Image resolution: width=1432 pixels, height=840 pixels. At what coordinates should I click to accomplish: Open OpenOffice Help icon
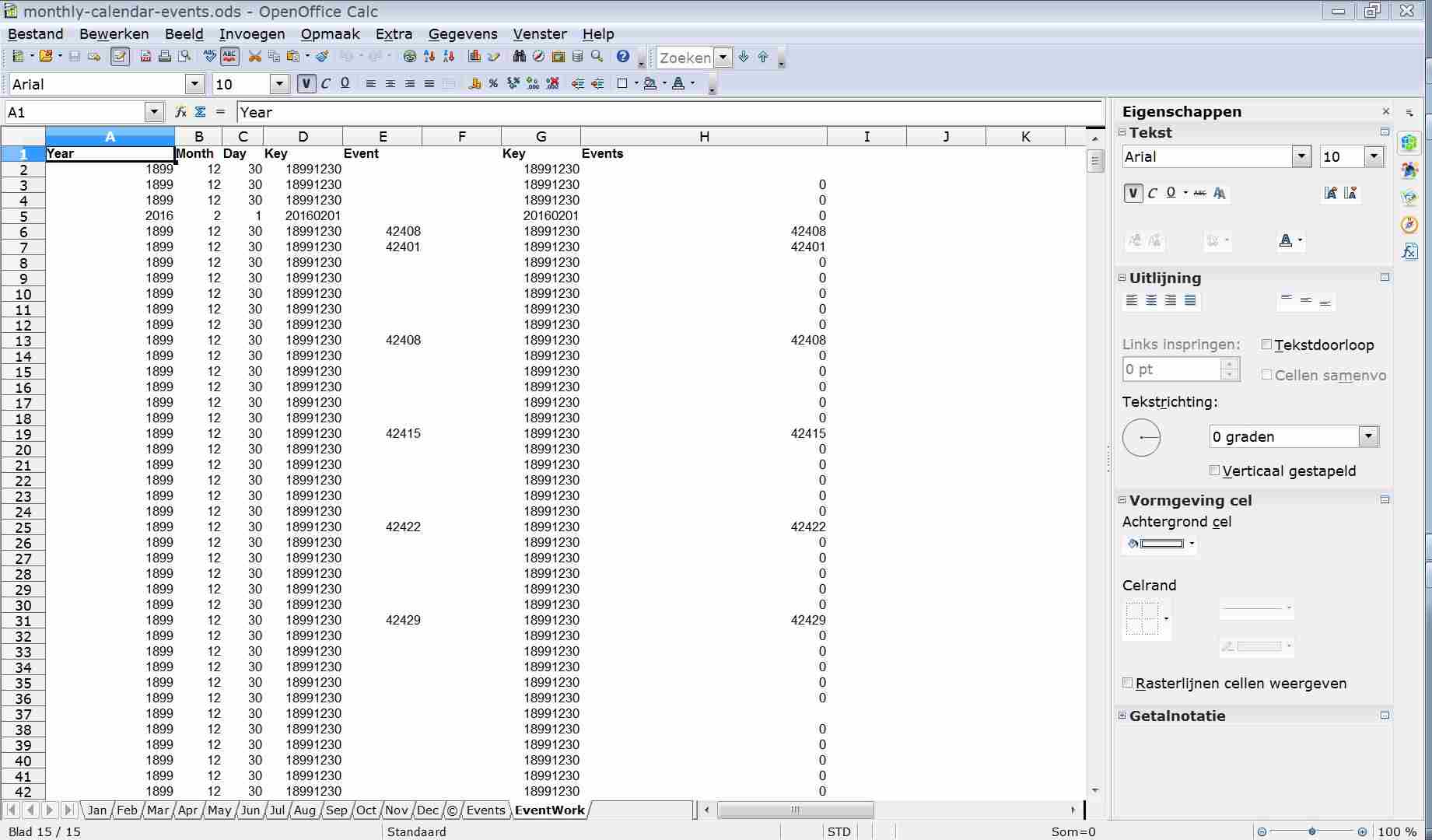pos(623,57)
